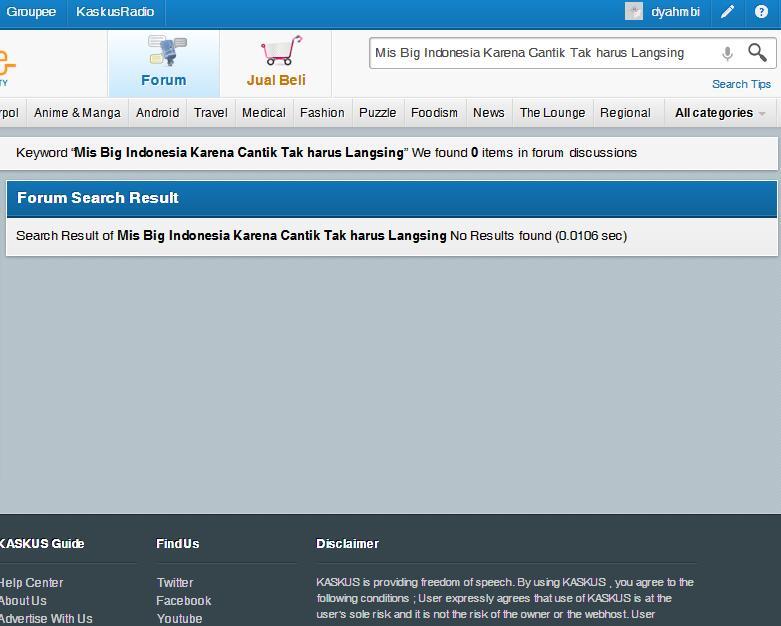Click the microphone voice search icon
The height and width of the screenshot is (626, 781).
point(727,53)
